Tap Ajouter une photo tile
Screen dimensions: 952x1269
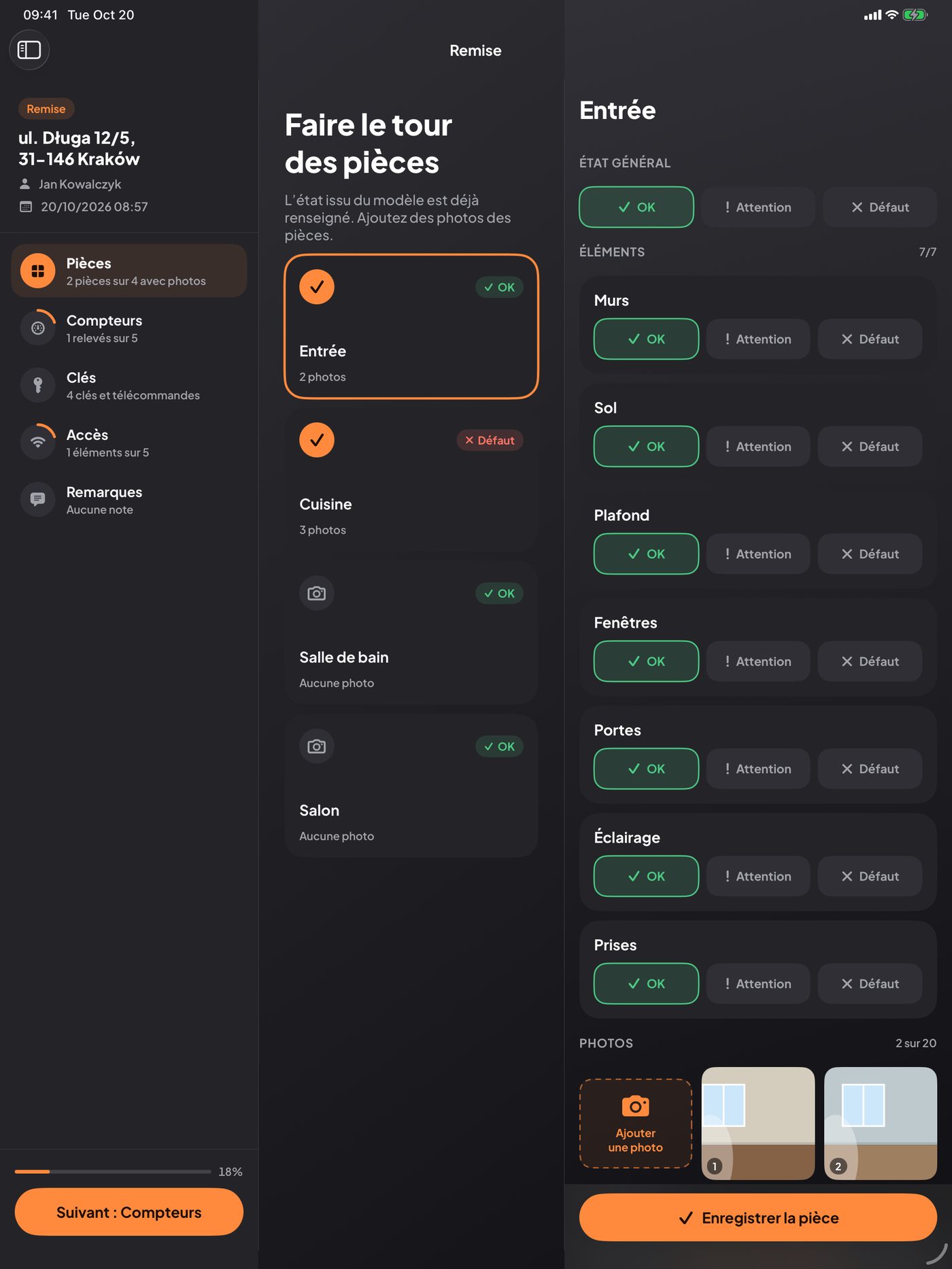636,1123
